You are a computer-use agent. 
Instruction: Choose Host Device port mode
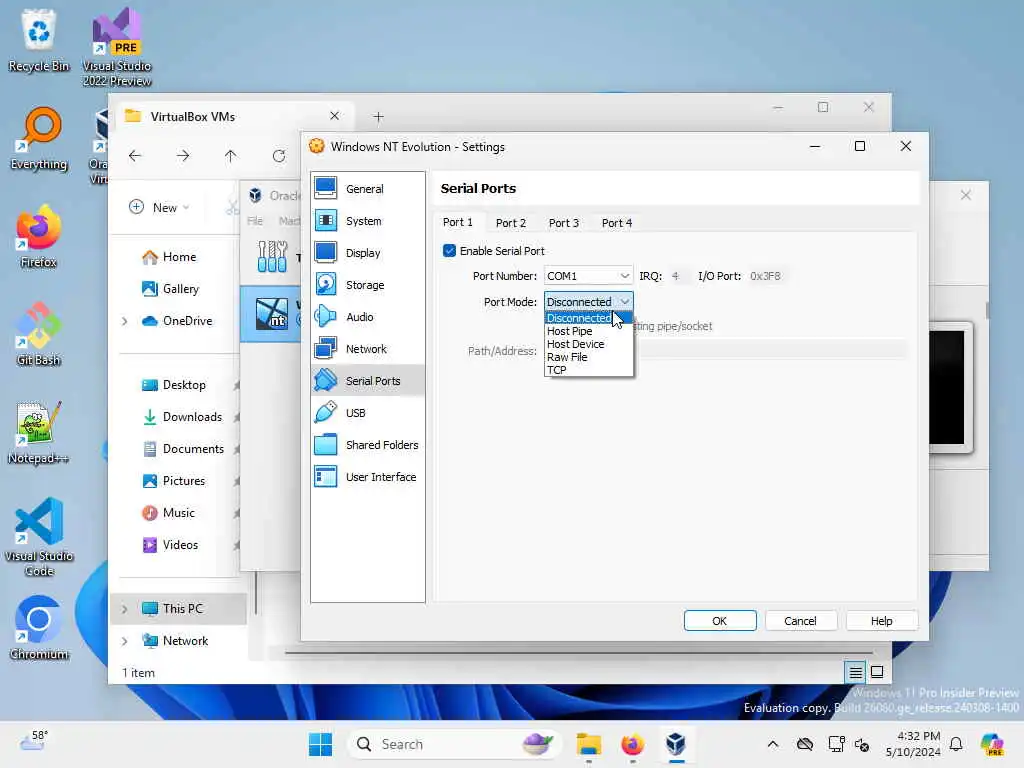[x=588, y=344]
